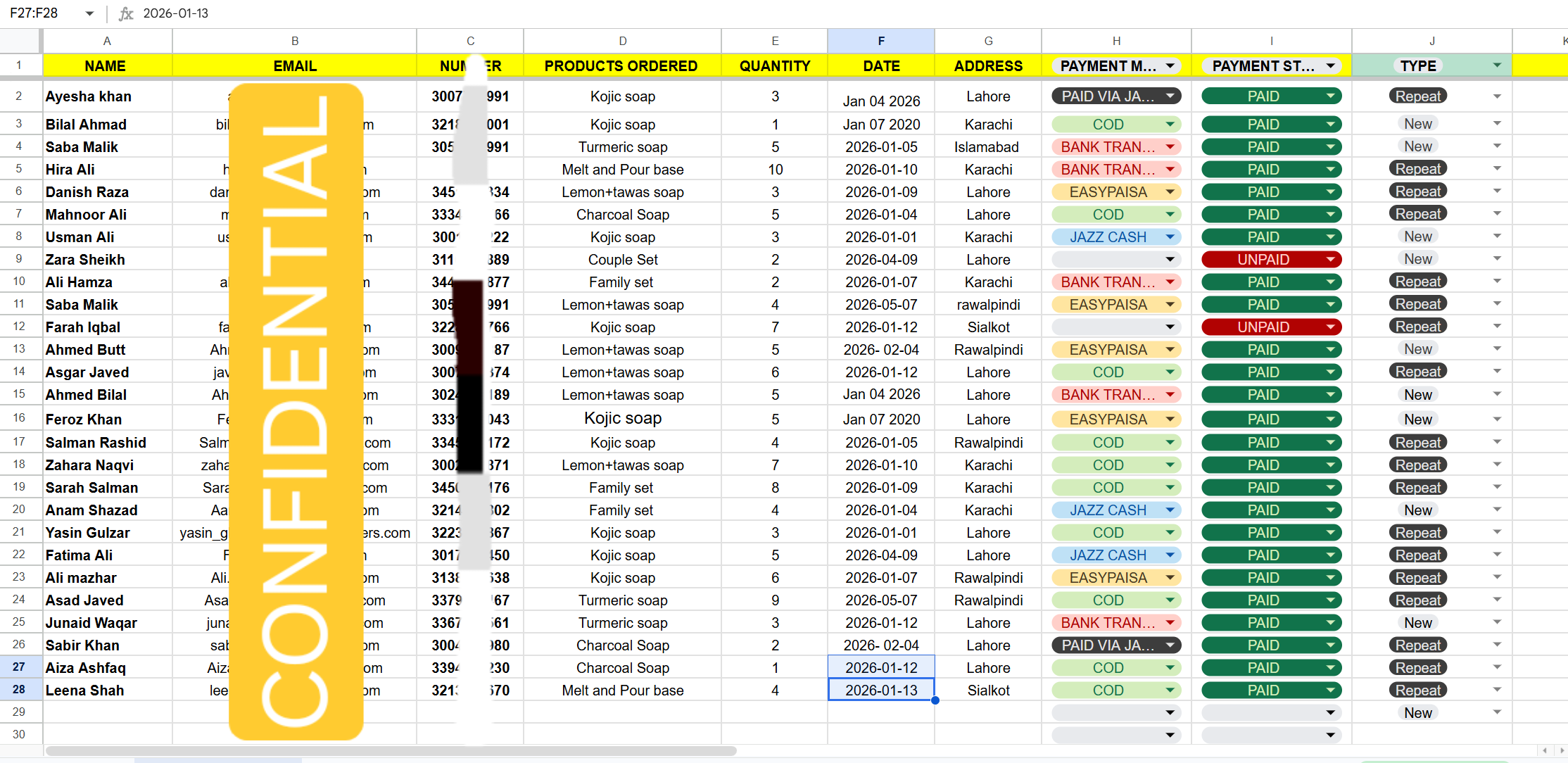Viewport: 1568px width, 763px height.
Task: Open Danish Raza's EASYPAISA dropdown
Action: coord(1170,192)
